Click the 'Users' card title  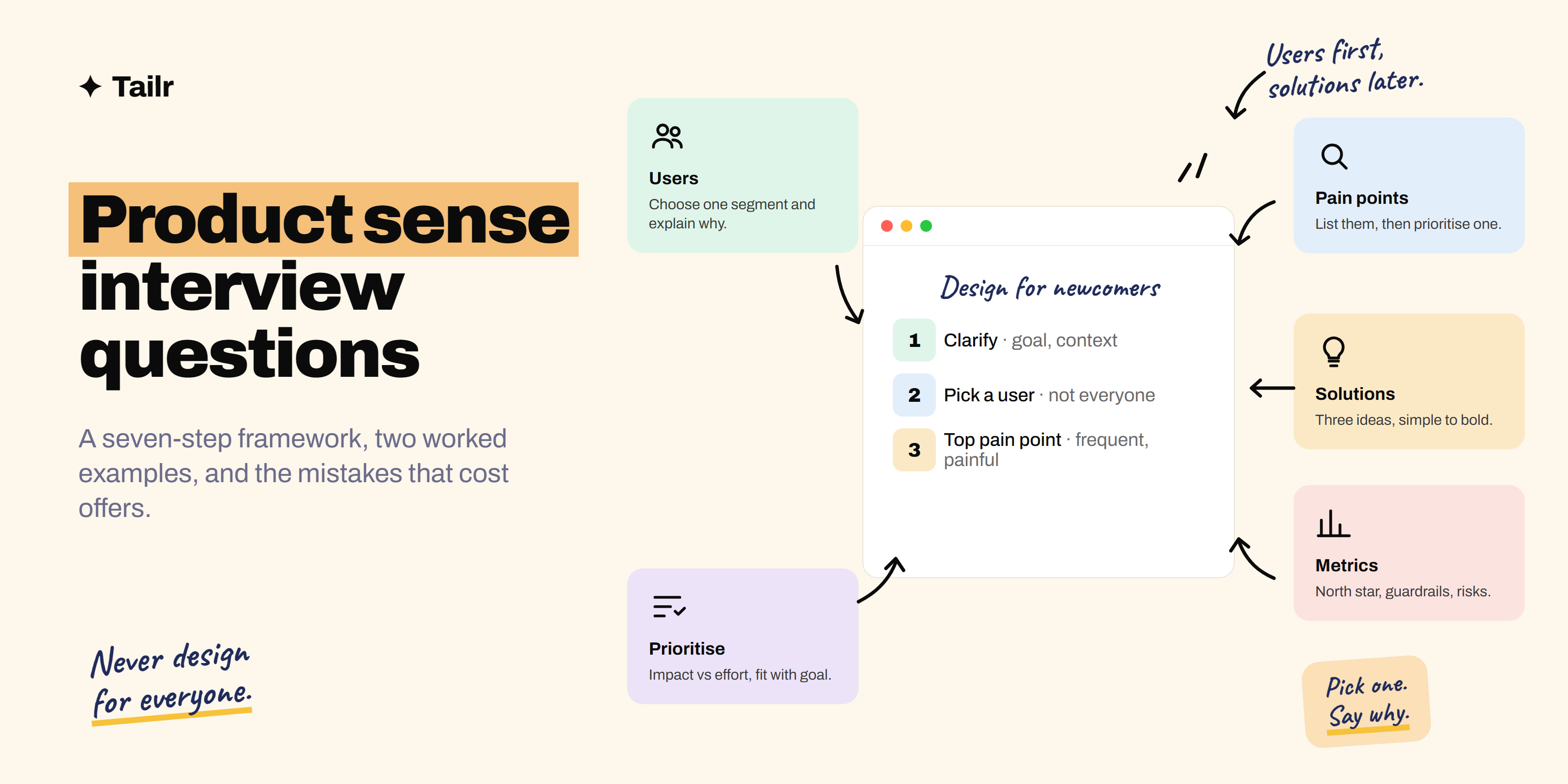click(x=673, y=178)
